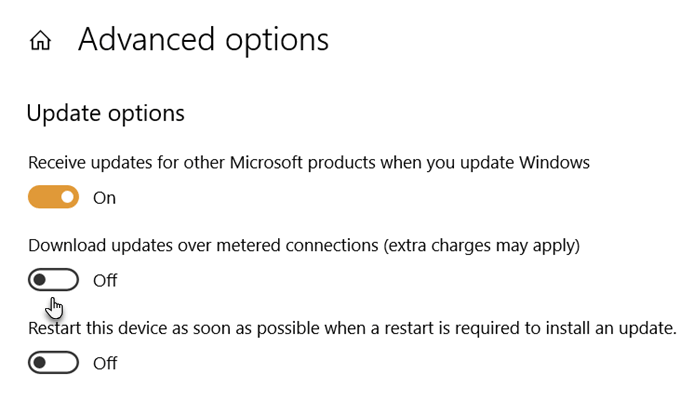
Task: Select the "Update options" section heading
Action: click(105, 113)
